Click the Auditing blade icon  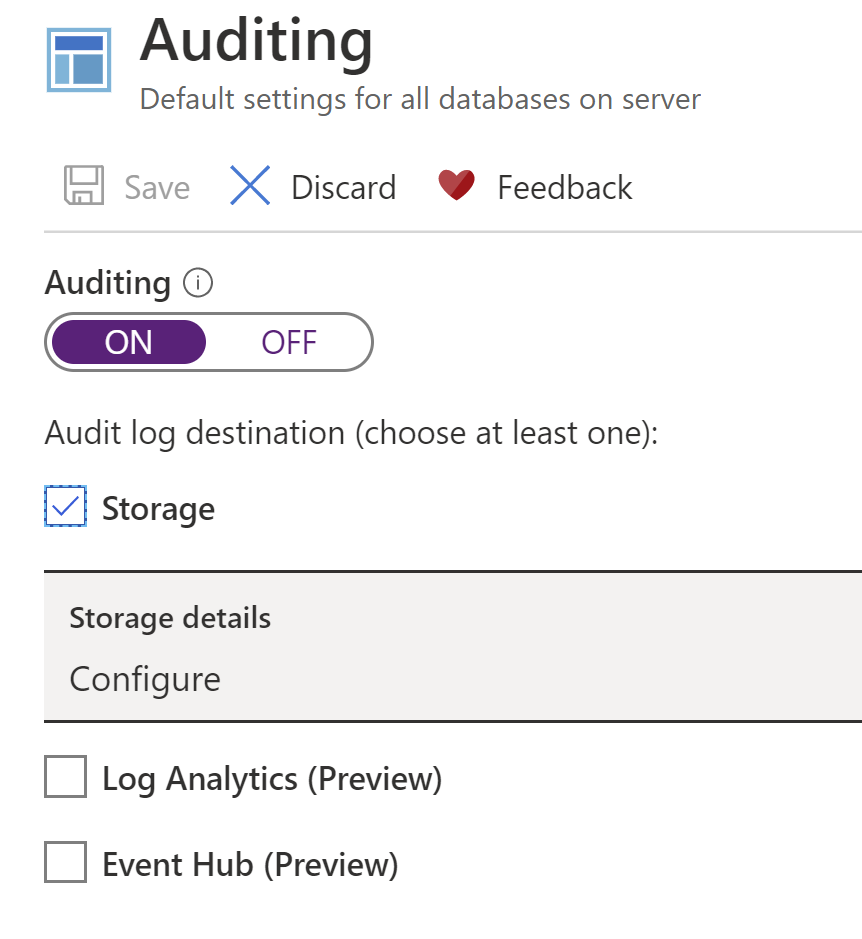click(79, 60)
